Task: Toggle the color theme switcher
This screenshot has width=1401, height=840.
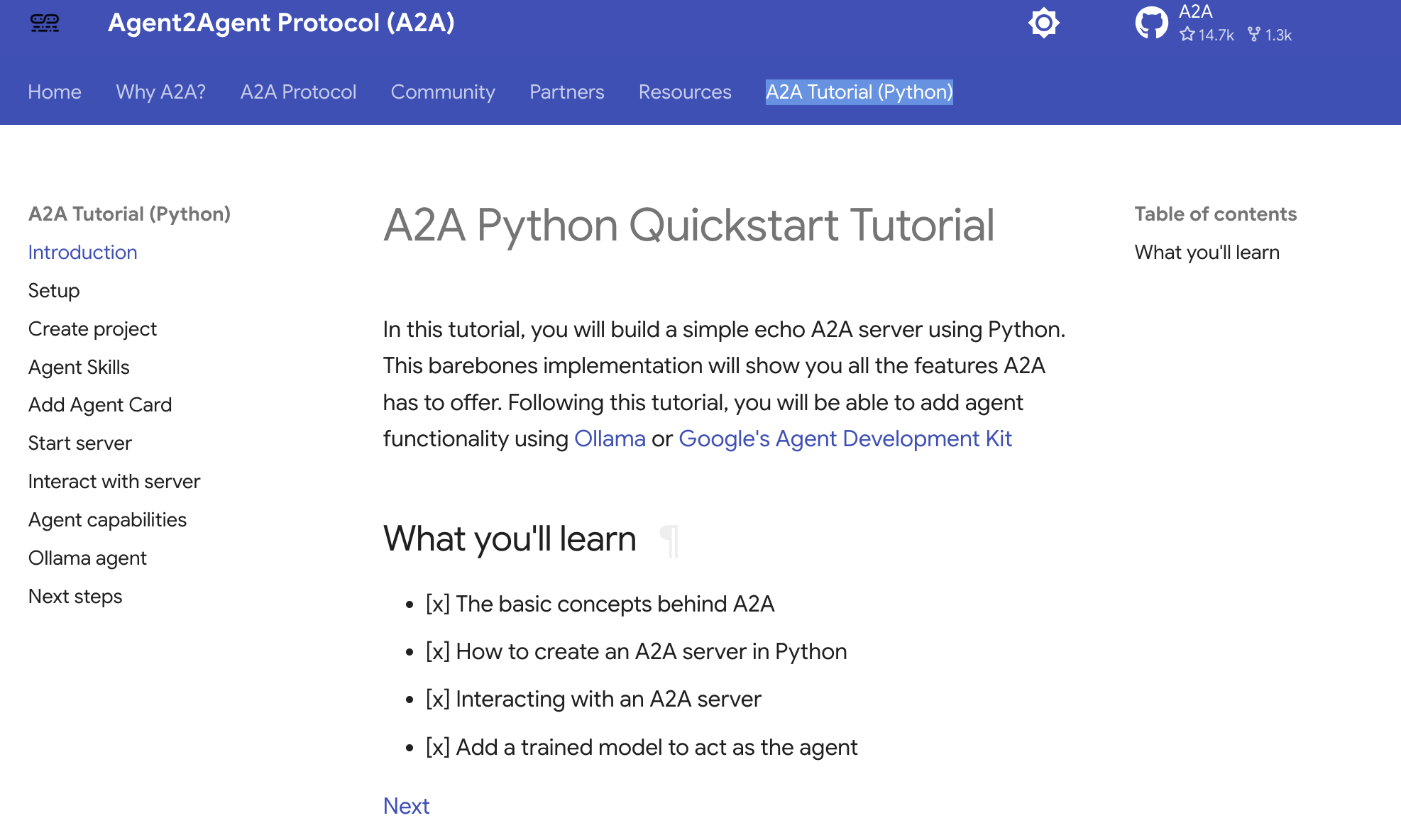Action: (1043, 23)
